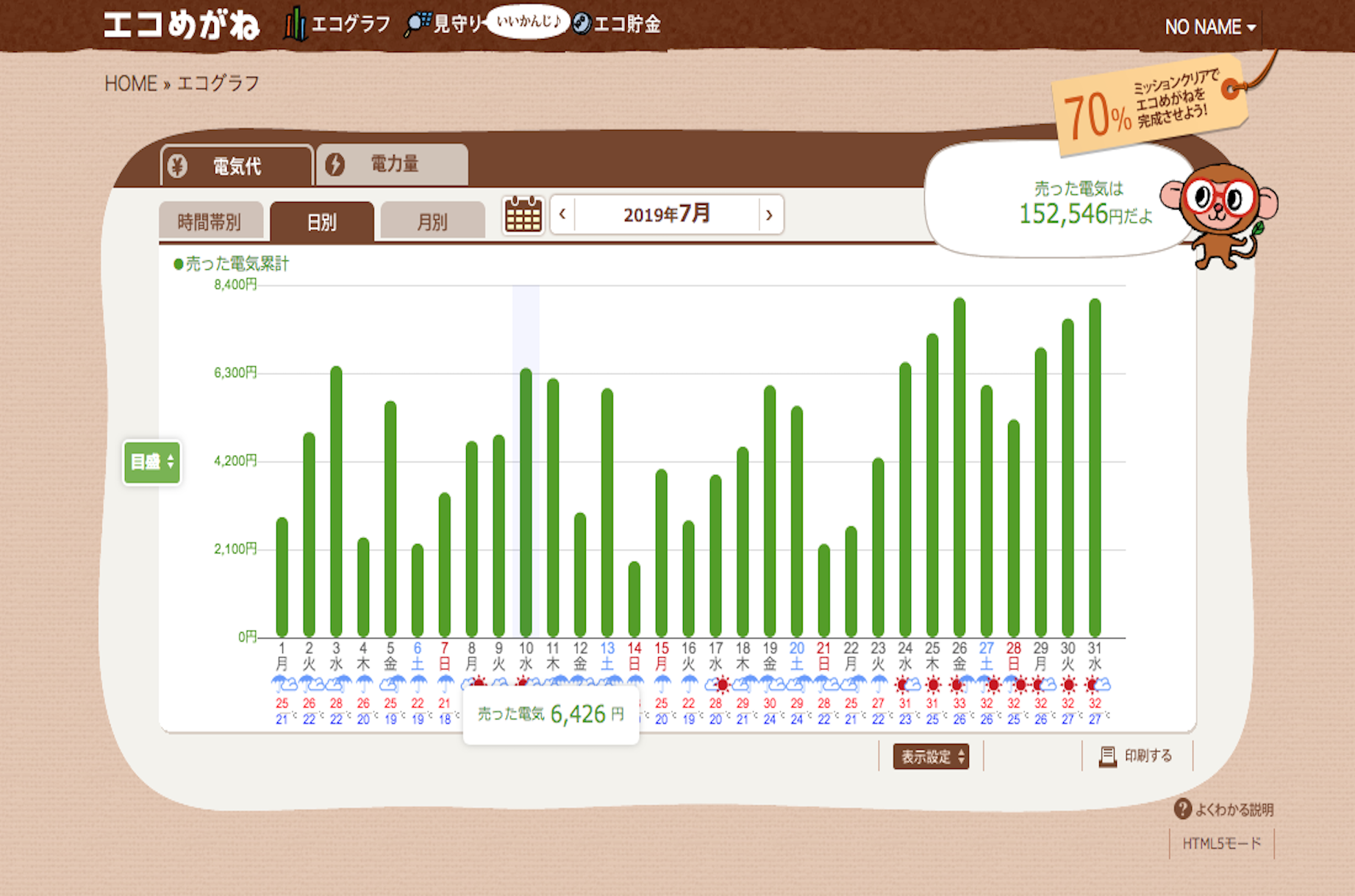
Task: Click the Eco Chokin piggy bank icon
Action: 582,24
